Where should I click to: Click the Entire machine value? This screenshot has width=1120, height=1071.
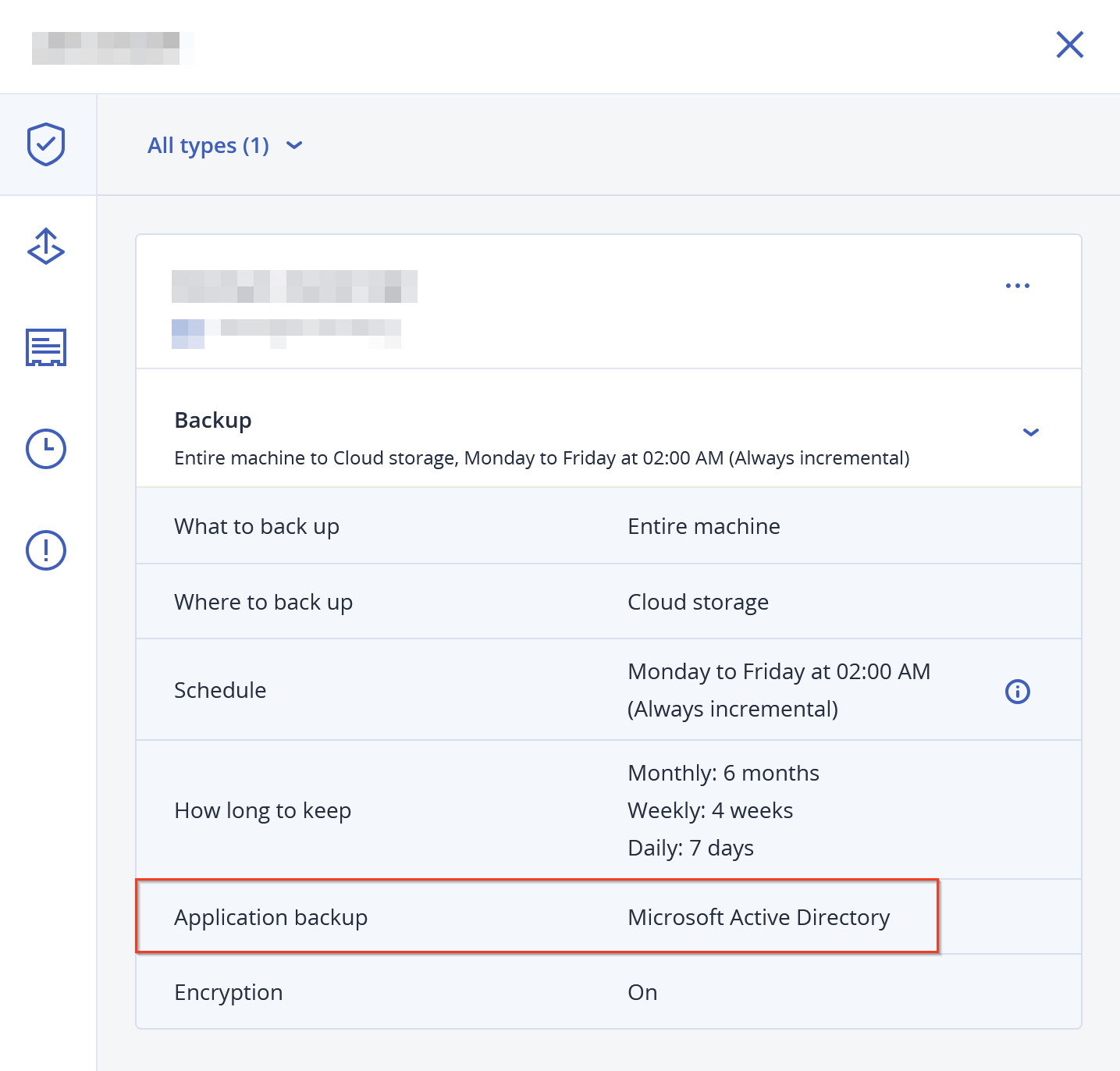point(704,526)
